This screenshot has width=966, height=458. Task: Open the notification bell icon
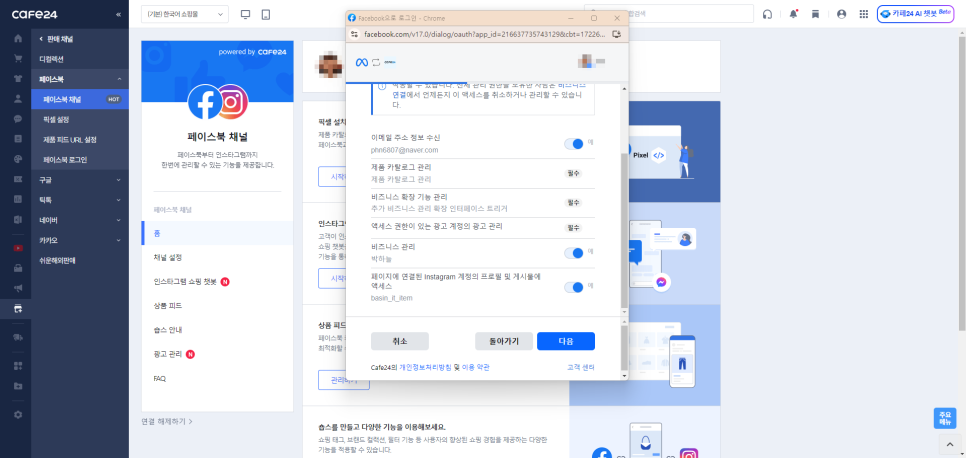[x=793, y=14]
